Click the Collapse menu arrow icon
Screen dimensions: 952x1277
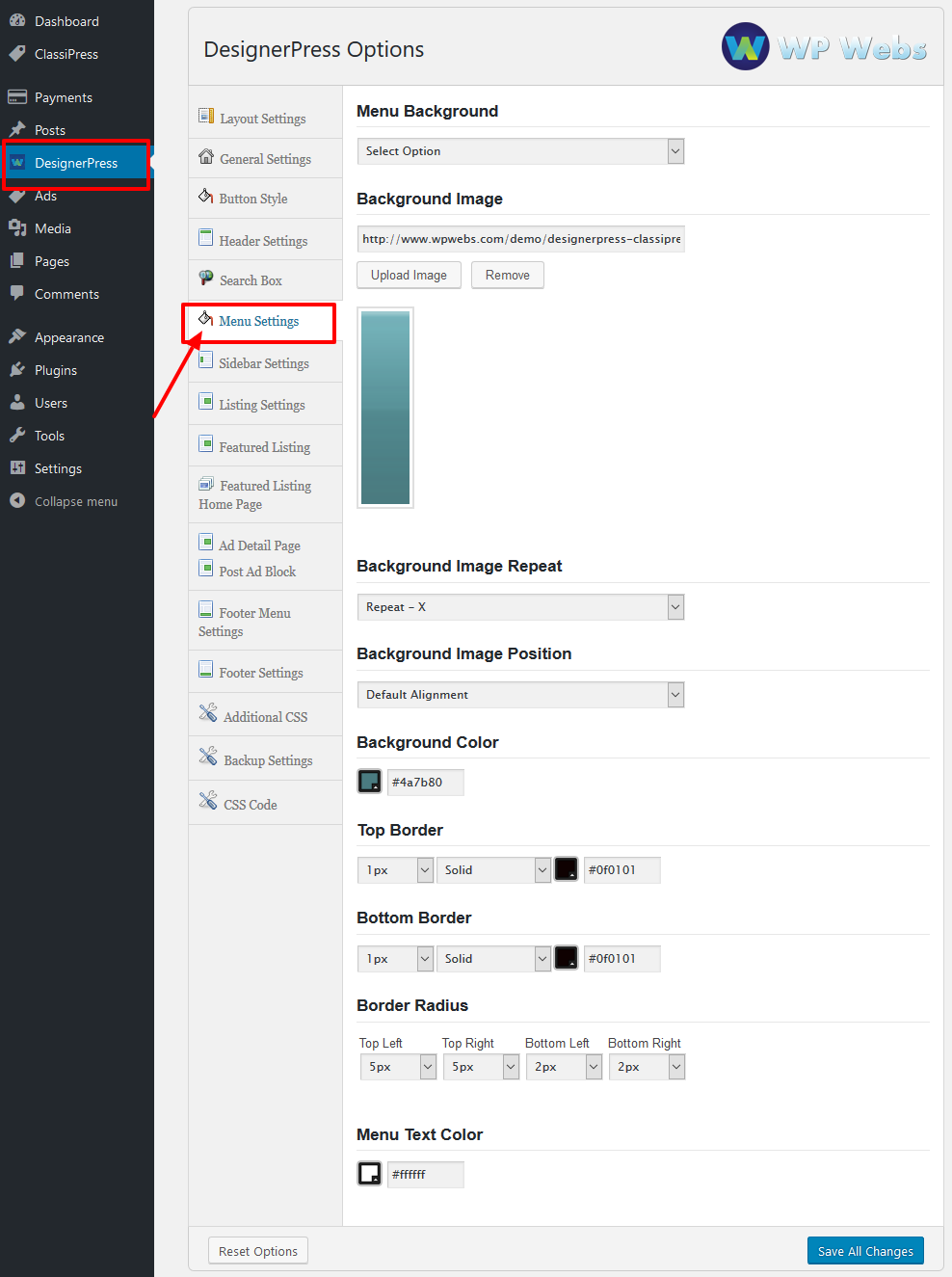pos(17,500)
